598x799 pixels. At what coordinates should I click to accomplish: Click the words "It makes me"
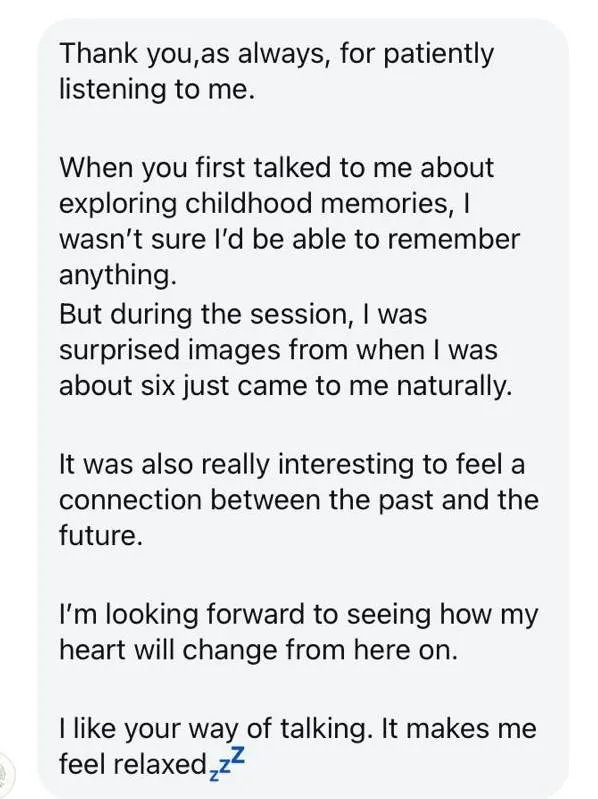tap(459, 728)
